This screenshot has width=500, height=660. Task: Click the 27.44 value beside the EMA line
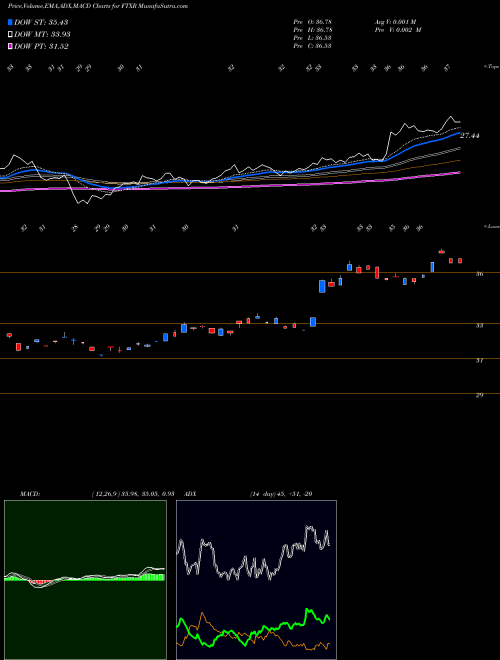(470, 136)
